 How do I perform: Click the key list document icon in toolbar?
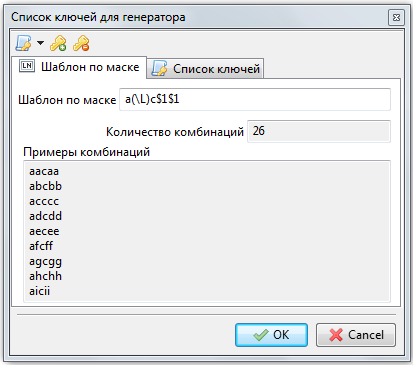pyautogui.click(x=23, y=43)
